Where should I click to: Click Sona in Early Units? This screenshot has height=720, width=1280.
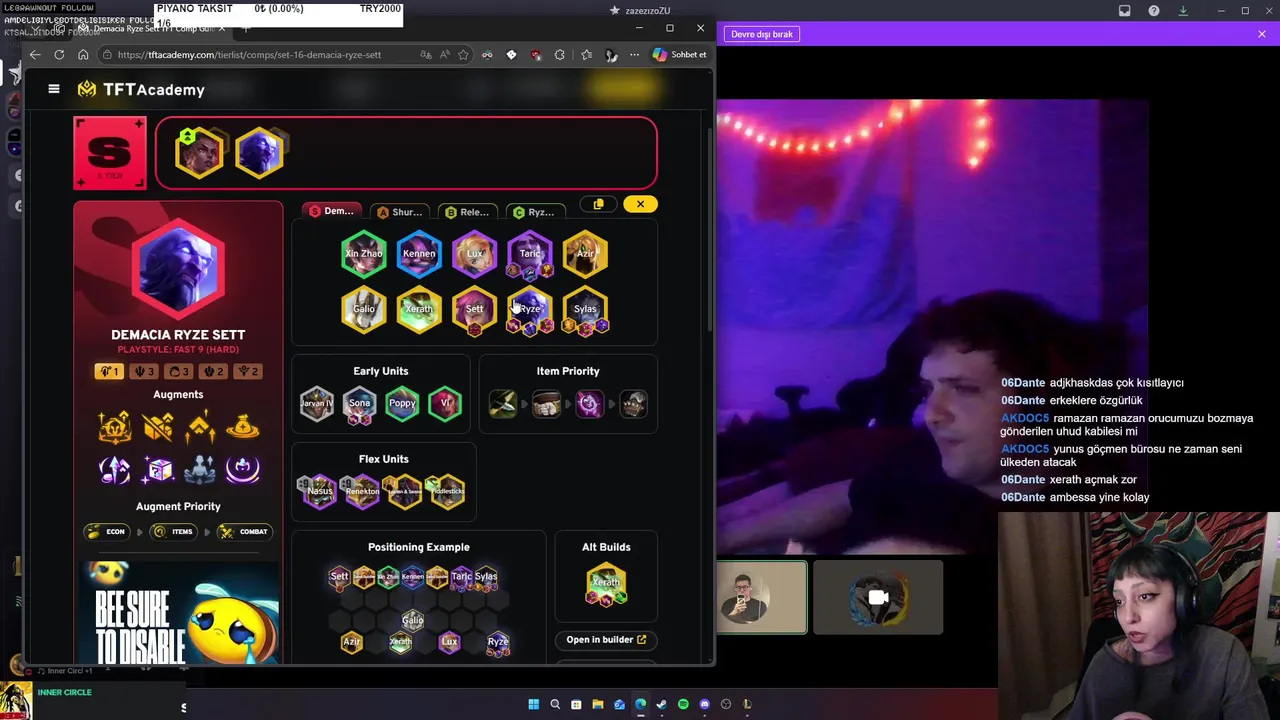(359, 403)
